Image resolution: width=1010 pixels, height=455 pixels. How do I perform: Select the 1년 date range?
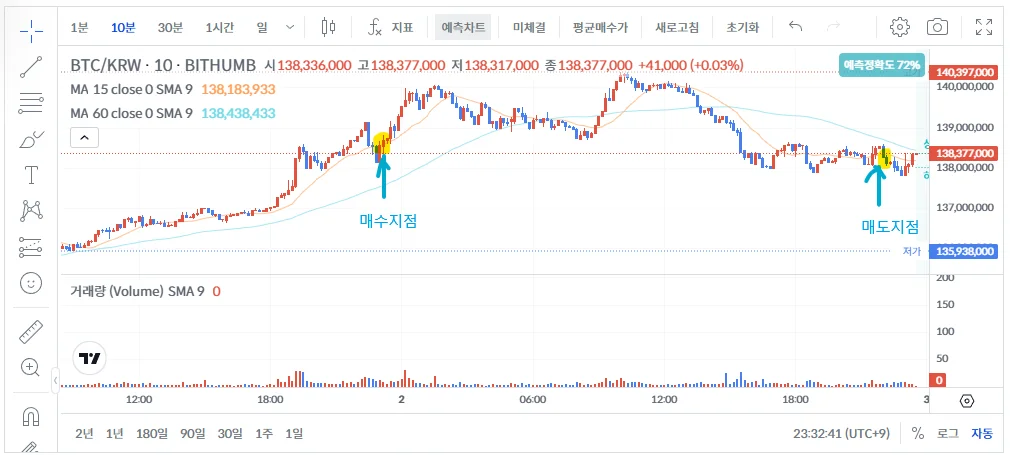point(115,433)
